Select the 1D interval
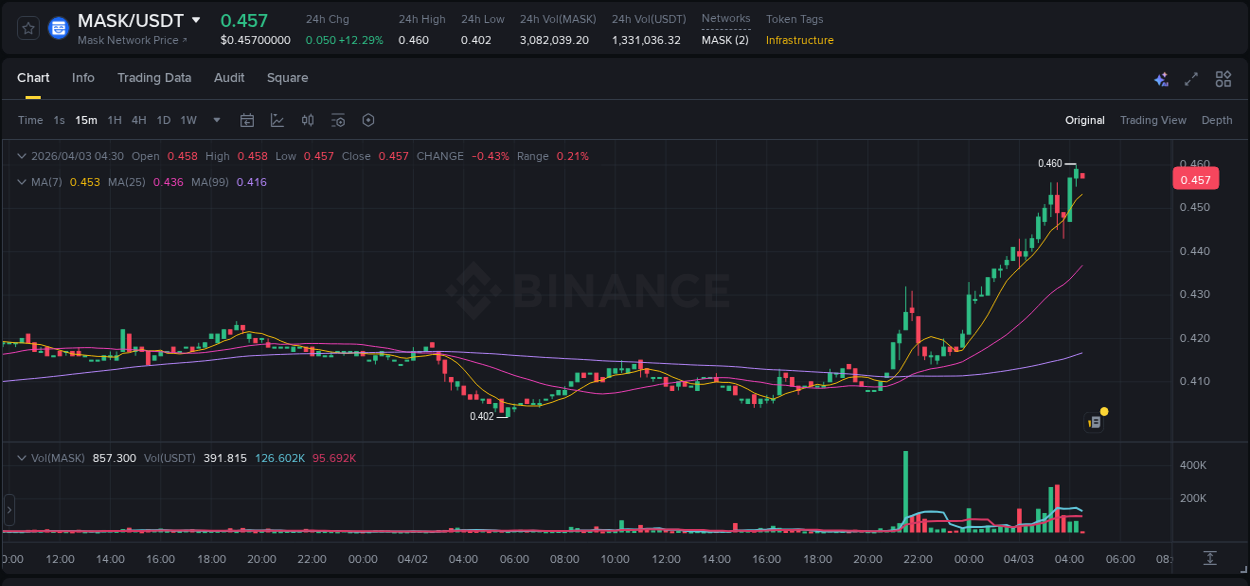 click(x=163, y=120)
